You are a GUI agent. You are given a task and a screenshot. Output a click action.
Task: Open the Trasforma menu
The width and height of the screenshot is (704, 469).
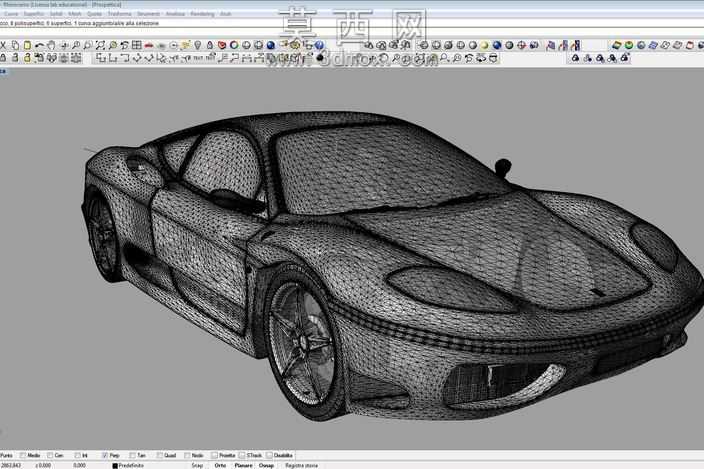(x=119, y=14)
